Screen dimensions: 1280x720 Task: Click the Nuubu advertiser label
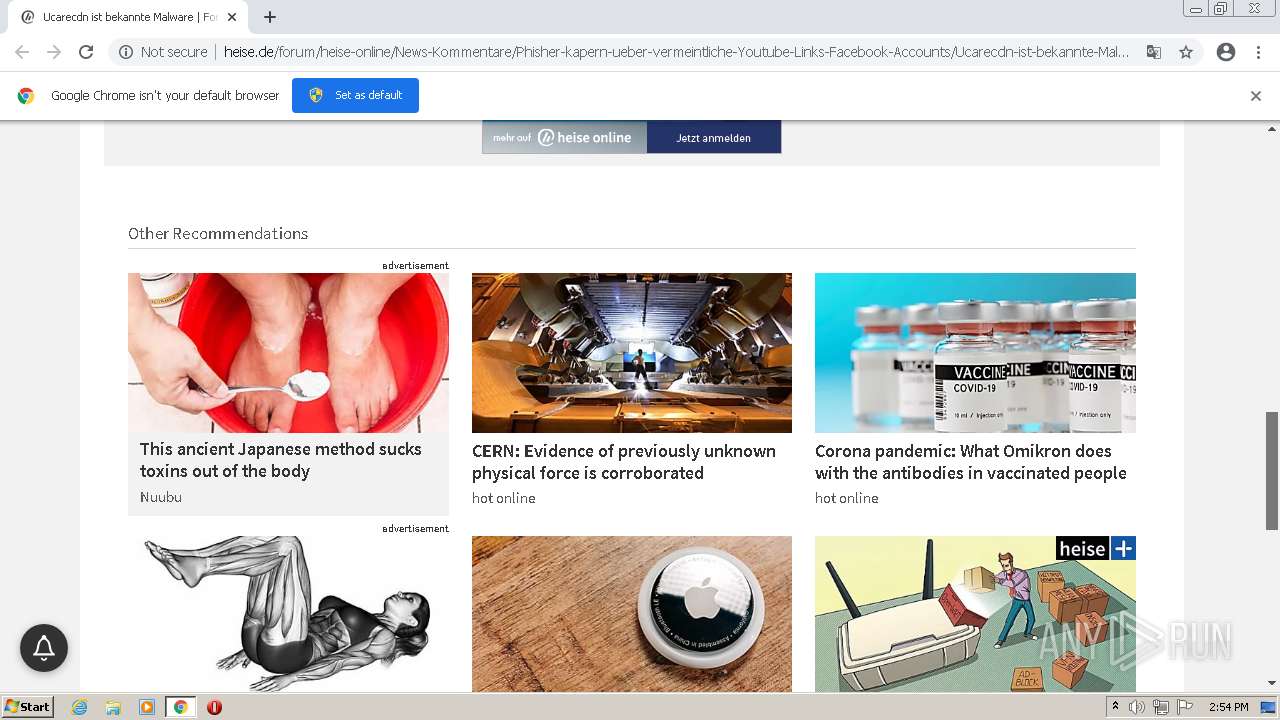point(161,497)
